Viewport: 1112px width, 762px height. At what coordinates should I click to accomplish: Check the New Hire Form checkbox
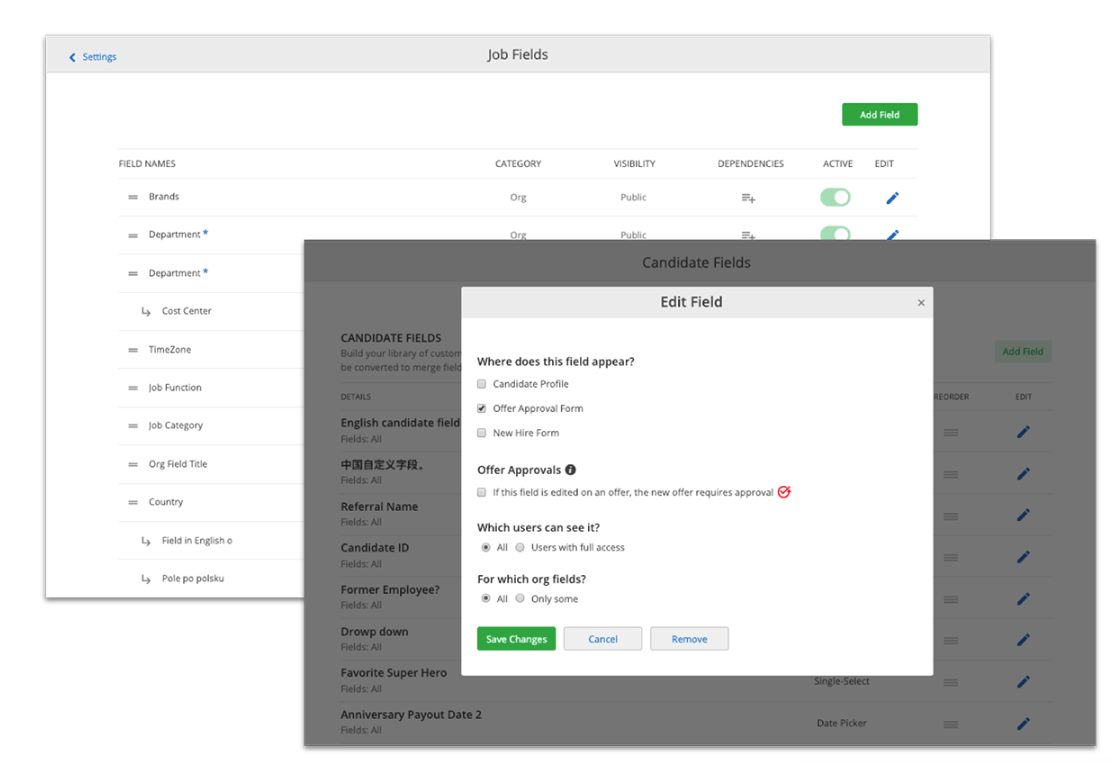482,433
